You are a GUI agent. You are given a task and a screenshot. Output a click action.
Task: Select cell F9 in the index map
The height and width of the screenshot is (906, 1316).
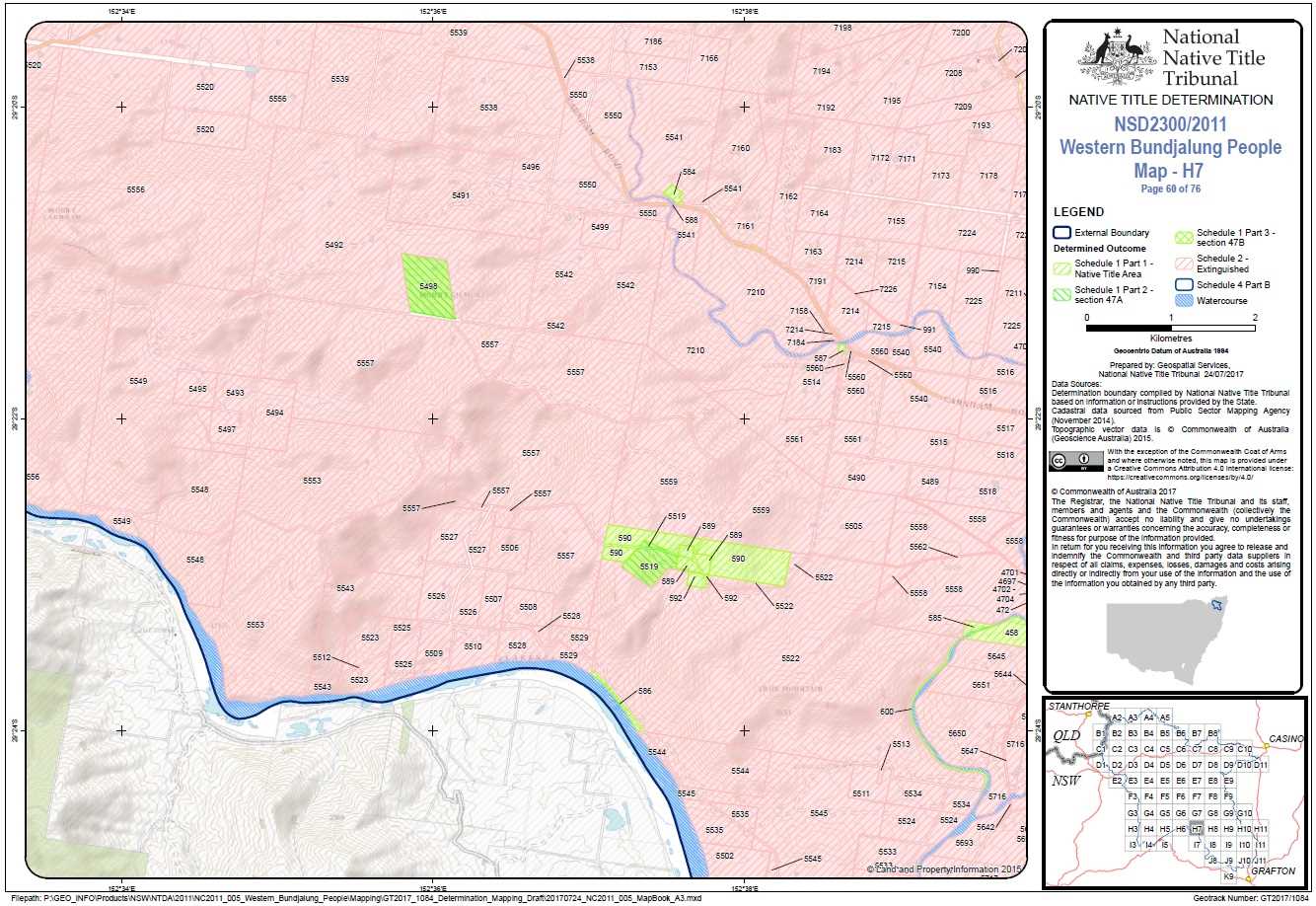pyautogui.click(x=1229, y=796)
